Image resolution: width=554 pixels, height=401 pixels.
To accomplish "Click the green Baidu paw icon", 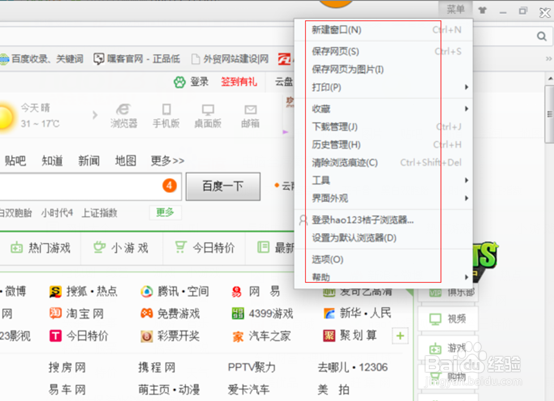I will tap(179, 82).
